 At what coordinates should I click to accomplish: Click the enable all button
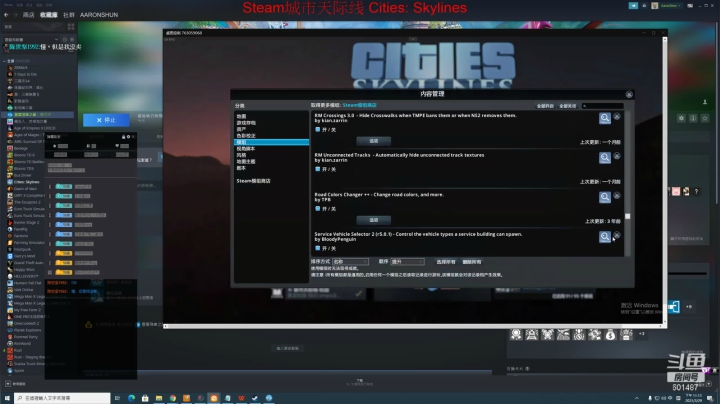coord(545,106)
